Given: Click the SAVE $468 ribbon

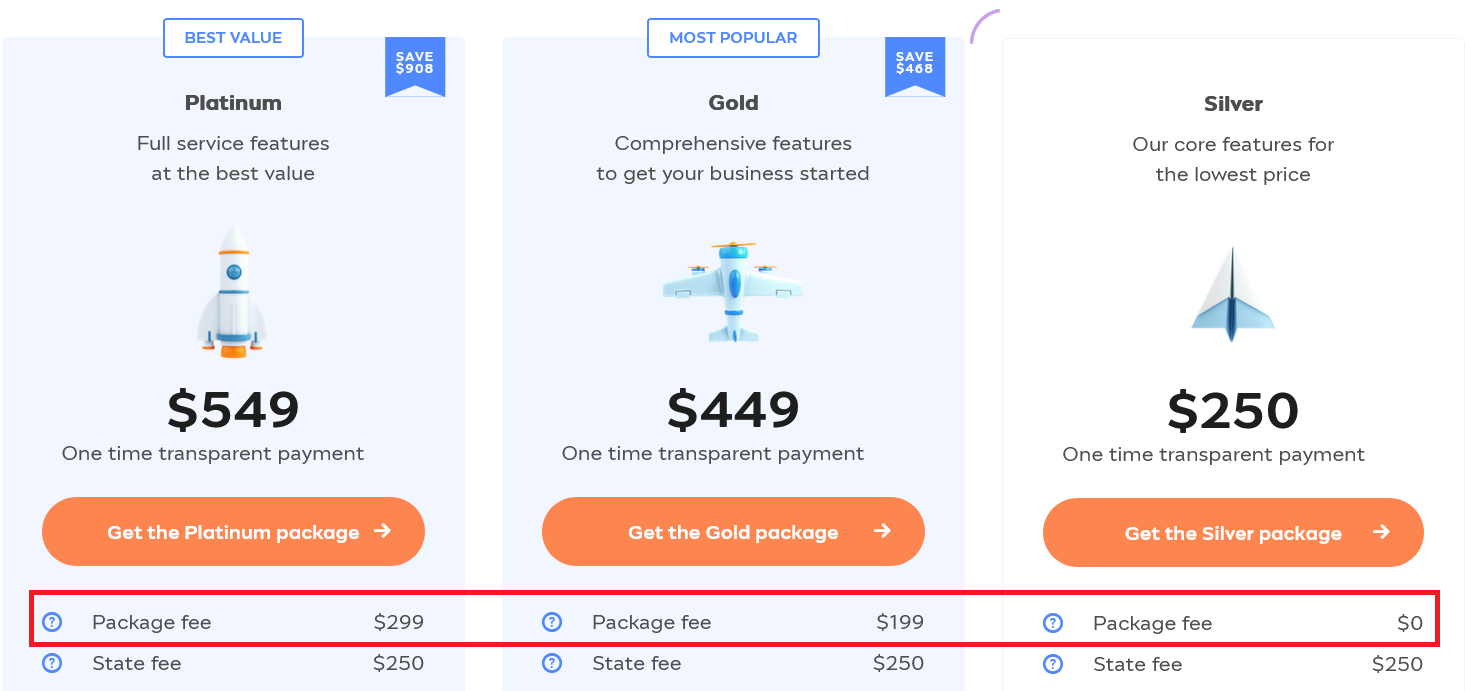Looking at the screenshot, I should click(x=915, y=67).
